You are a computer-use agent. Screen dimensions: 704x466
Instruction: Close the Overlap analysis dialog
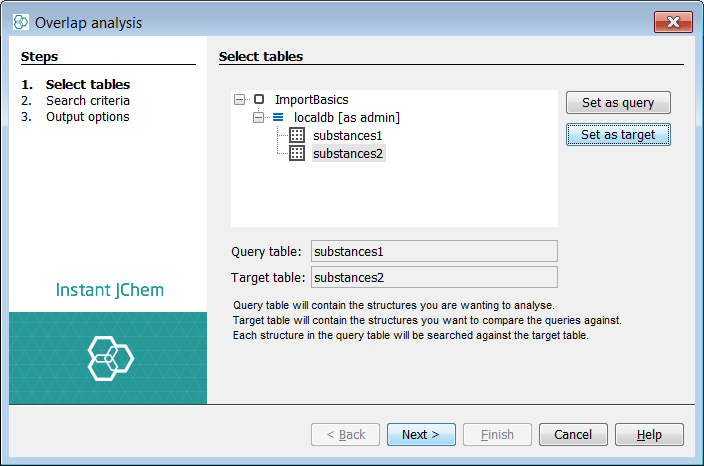click(x=674, y=22)
